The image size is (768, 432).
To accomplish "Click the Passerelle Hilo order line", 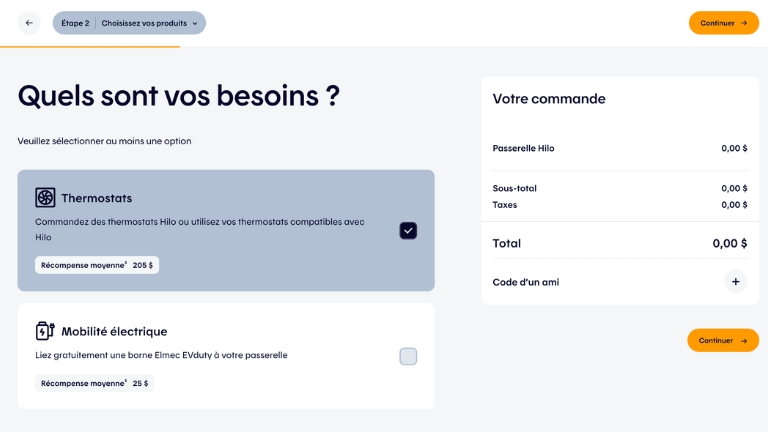I will click(620, 148).
